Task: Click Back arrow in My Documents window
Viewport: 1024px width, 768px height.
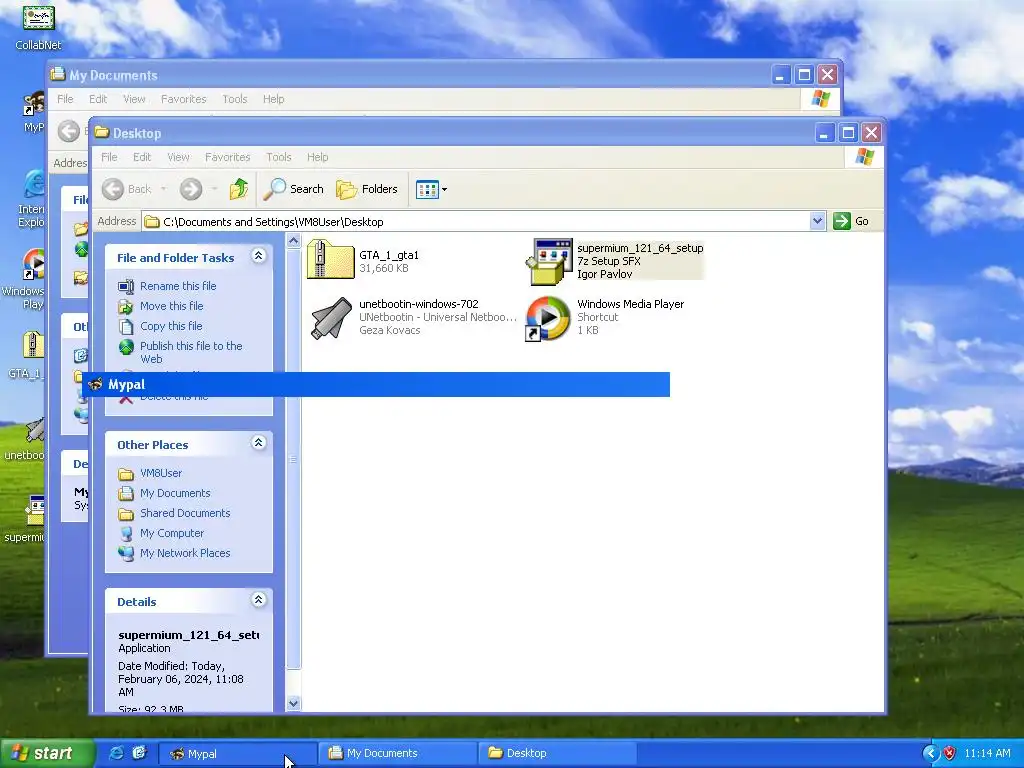Action: 69,131
